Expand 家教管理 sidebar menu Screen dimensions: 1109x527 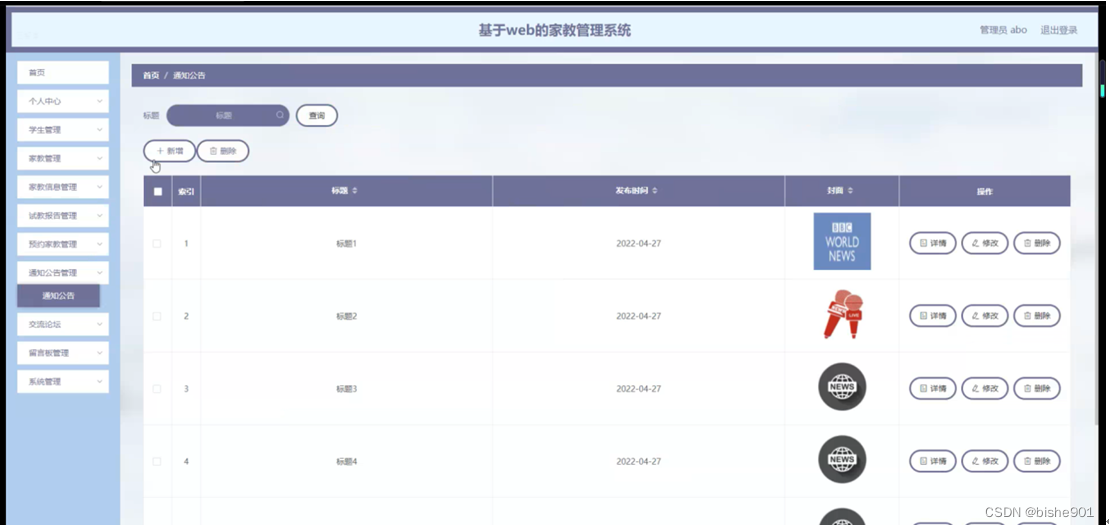click(x=63, y=158)
